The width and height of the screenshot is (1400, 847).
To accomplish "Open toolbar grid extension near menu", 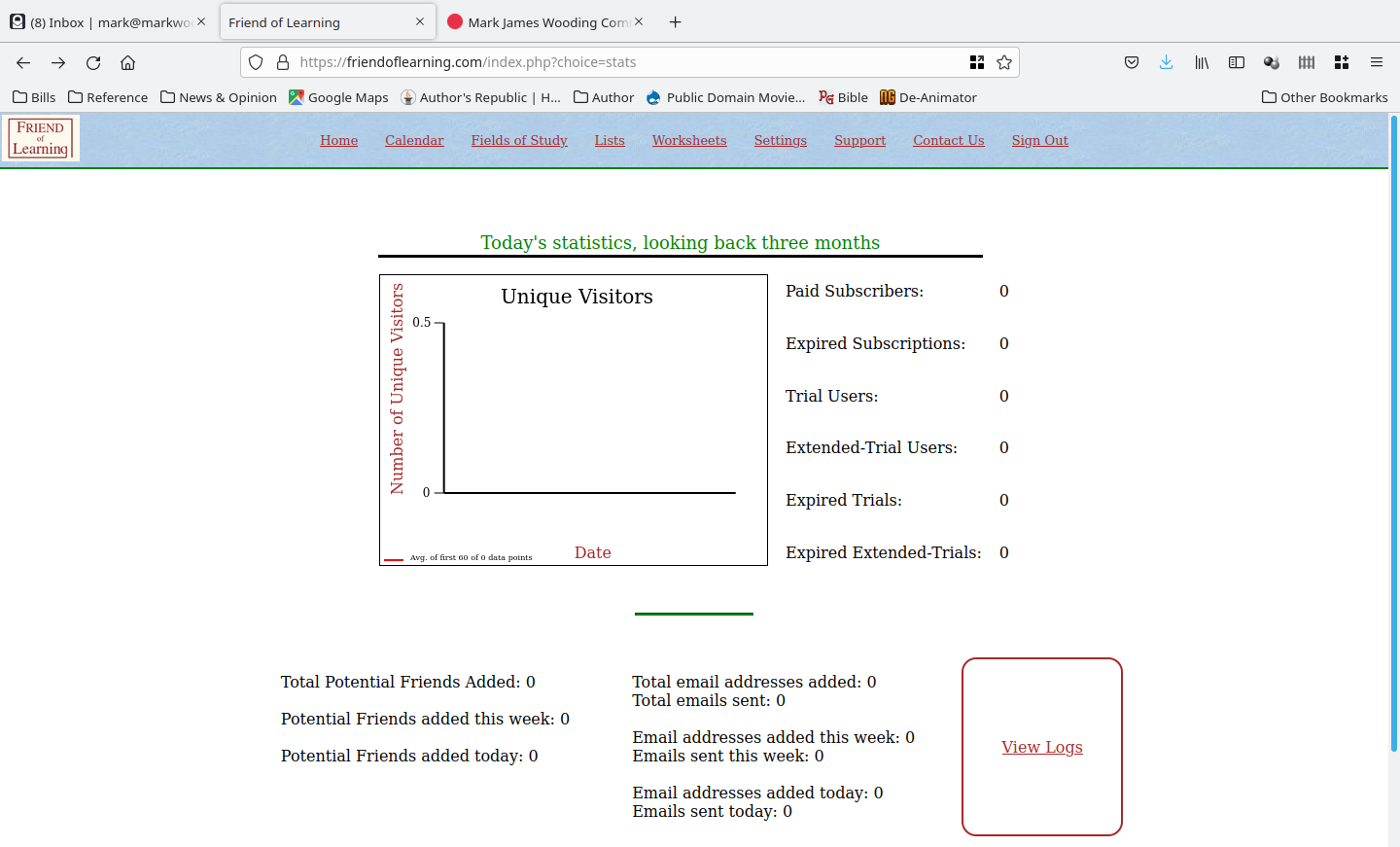I will 1342,62.
